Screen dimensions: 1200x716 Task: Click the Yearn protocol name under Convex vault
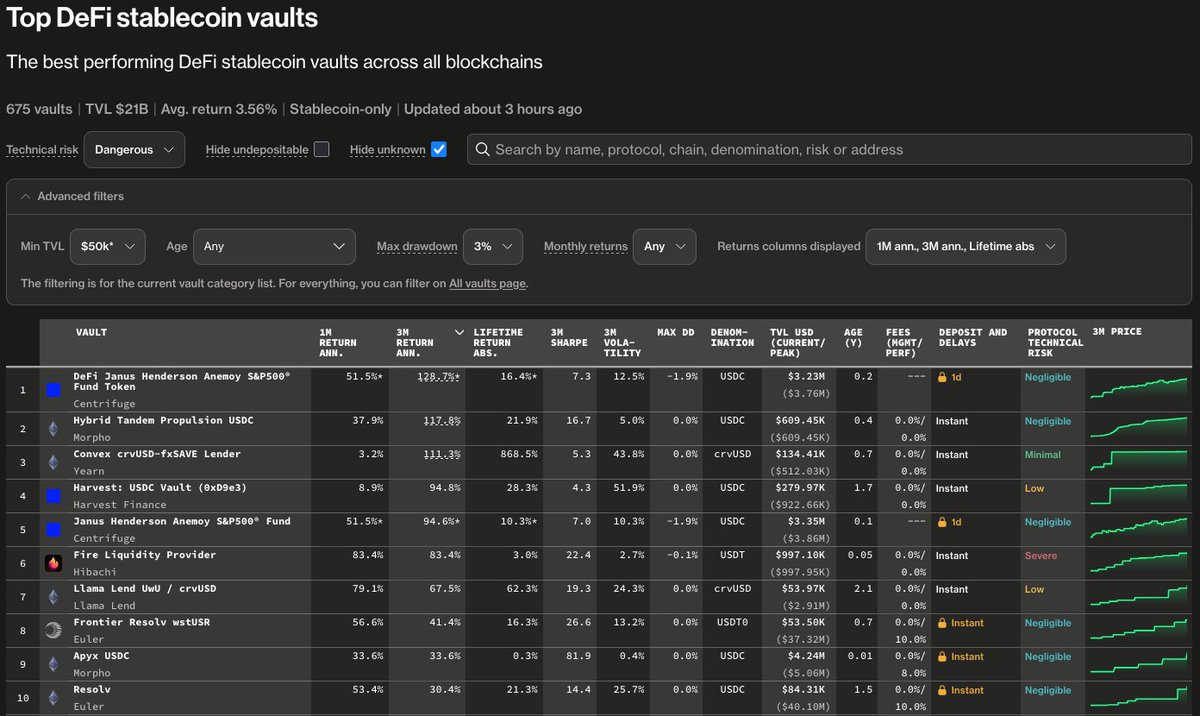pyautogui.click(x=88, y=471)
